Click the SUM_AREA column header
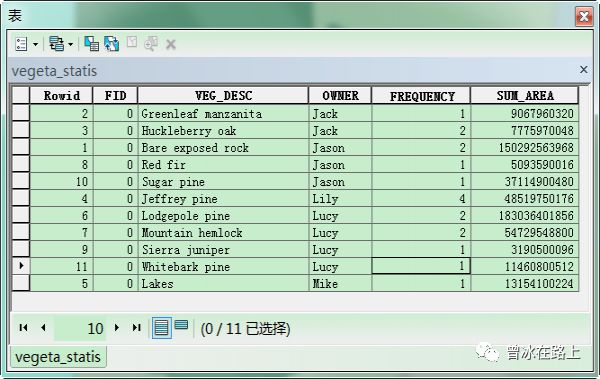Screen dimensions: 600x379 tap(525, 95)
